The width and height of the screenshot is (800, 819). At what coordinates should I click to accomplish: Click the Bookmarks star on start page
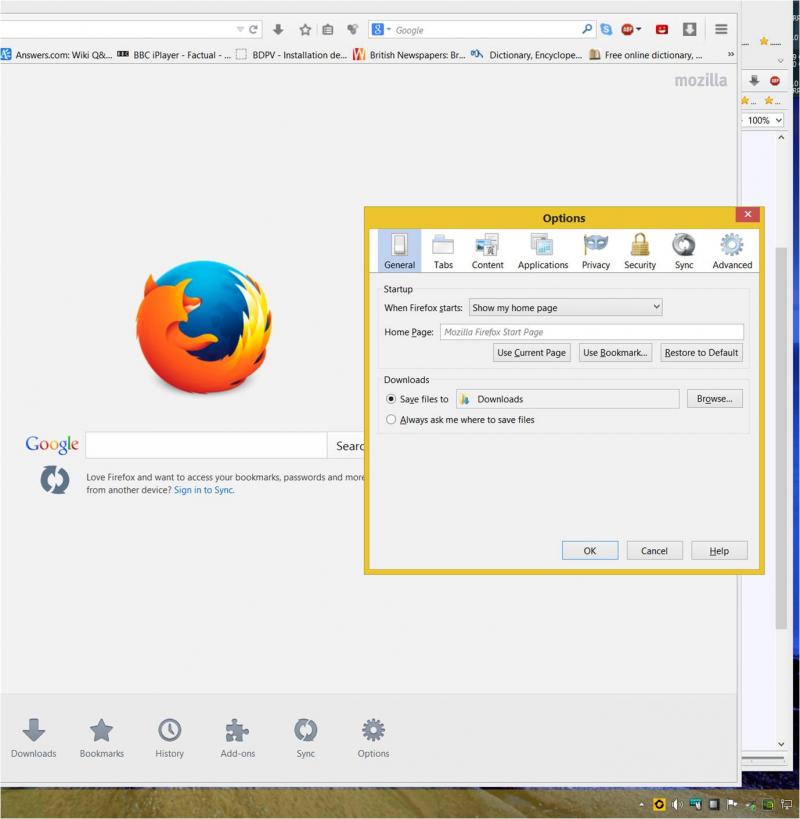click(x=102, y=738)
